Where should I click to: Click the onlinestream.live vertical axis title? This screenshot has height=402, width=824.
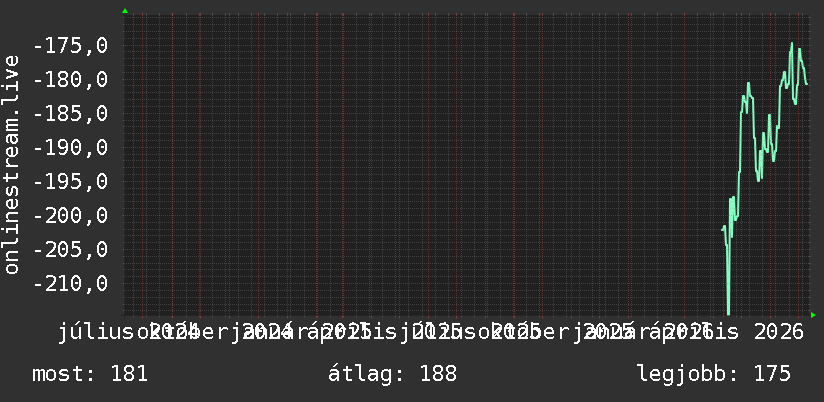(11, 164)
